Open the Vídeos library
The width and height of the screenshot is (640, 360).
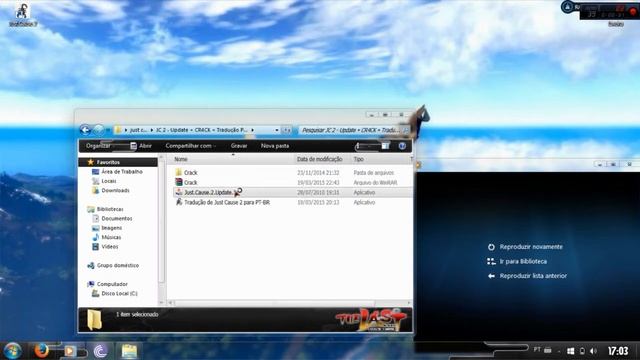coord(105,247)
